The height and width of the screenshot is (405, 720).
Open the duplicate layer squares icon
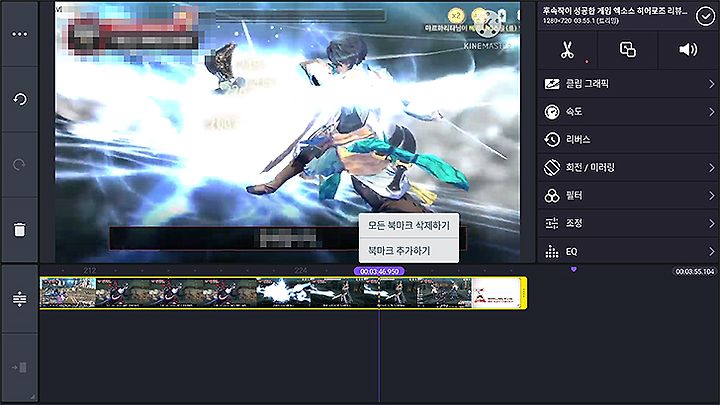[x=628, y=49]
